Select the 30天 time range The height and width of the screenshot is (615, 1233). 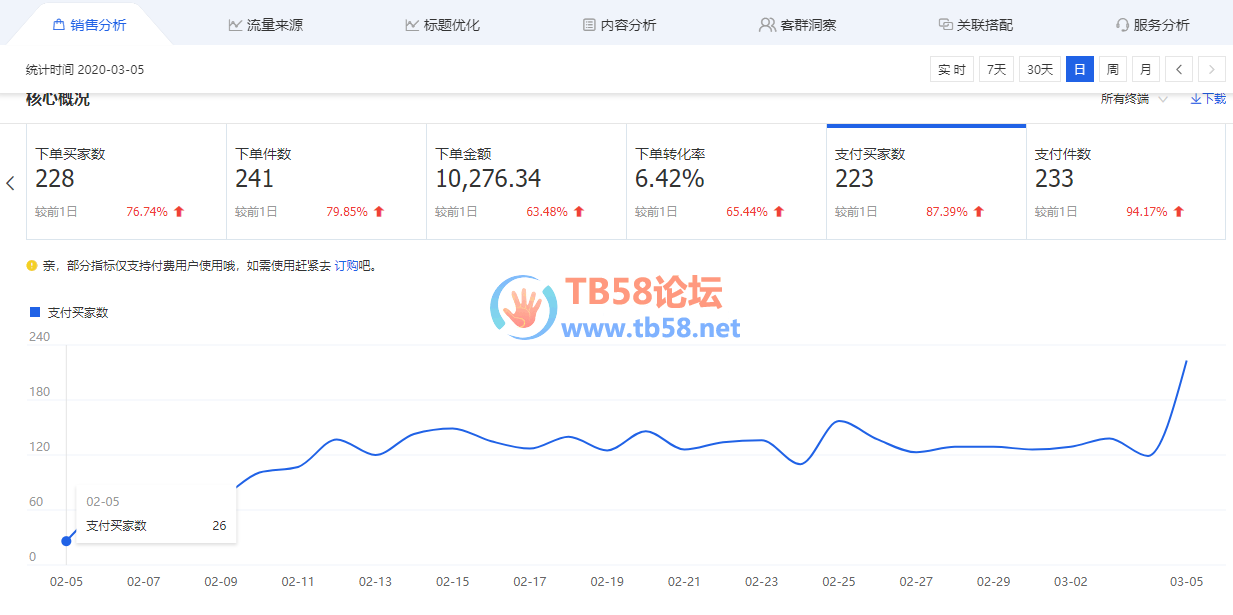point(1040,69)
